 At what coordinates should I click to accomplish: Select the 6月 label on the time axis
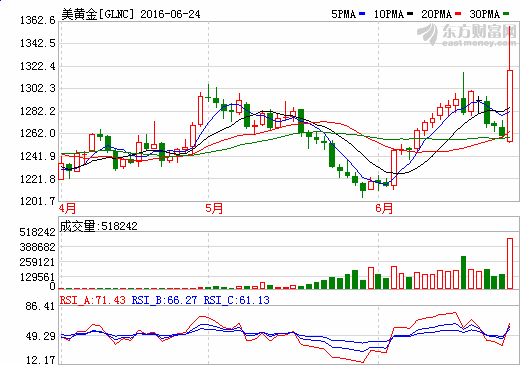coord(384,209)
